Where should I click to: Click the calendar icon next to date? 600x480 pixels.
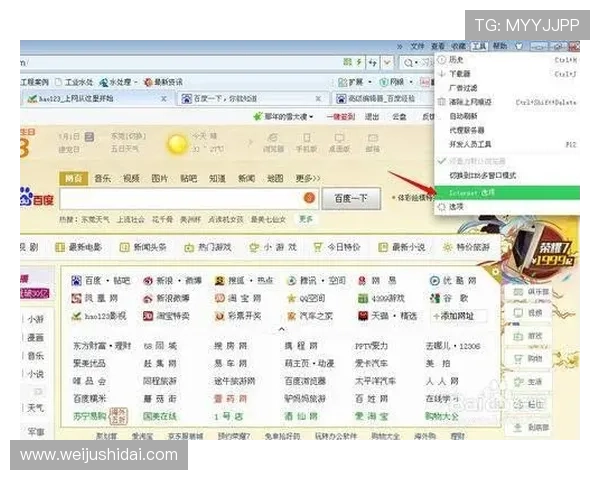[89, 136]
